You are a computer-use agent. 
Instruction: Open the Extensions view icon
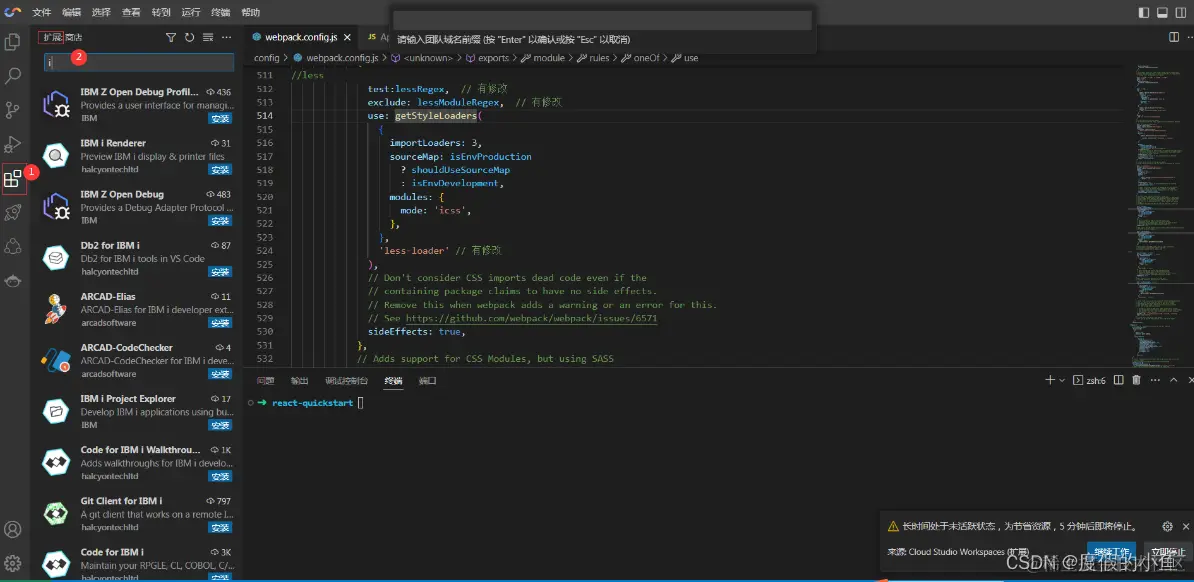tap(13, 179)
